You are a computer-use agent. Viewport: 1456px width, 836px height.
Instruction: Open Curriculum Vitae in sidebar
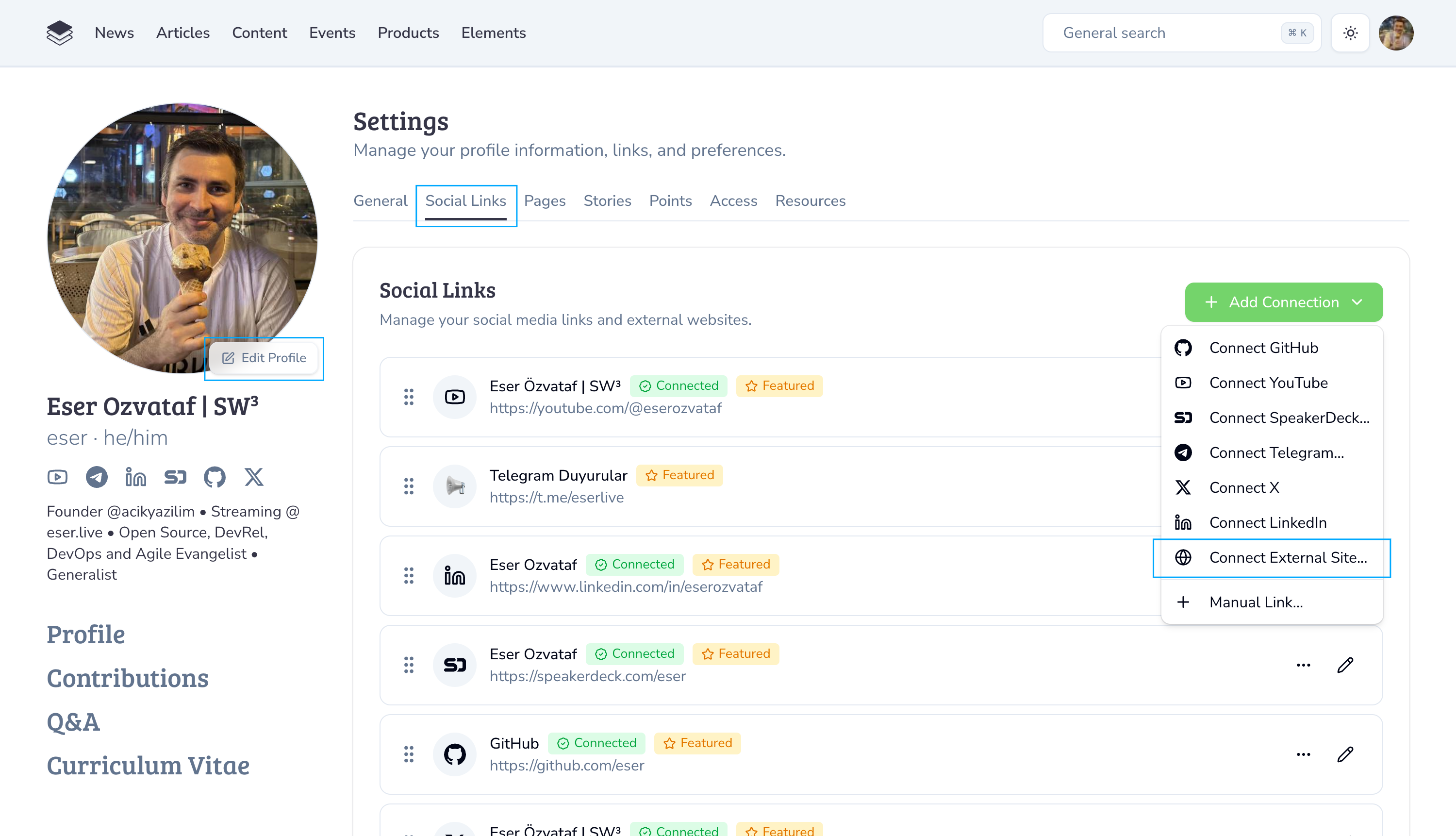tap(148, 766)
